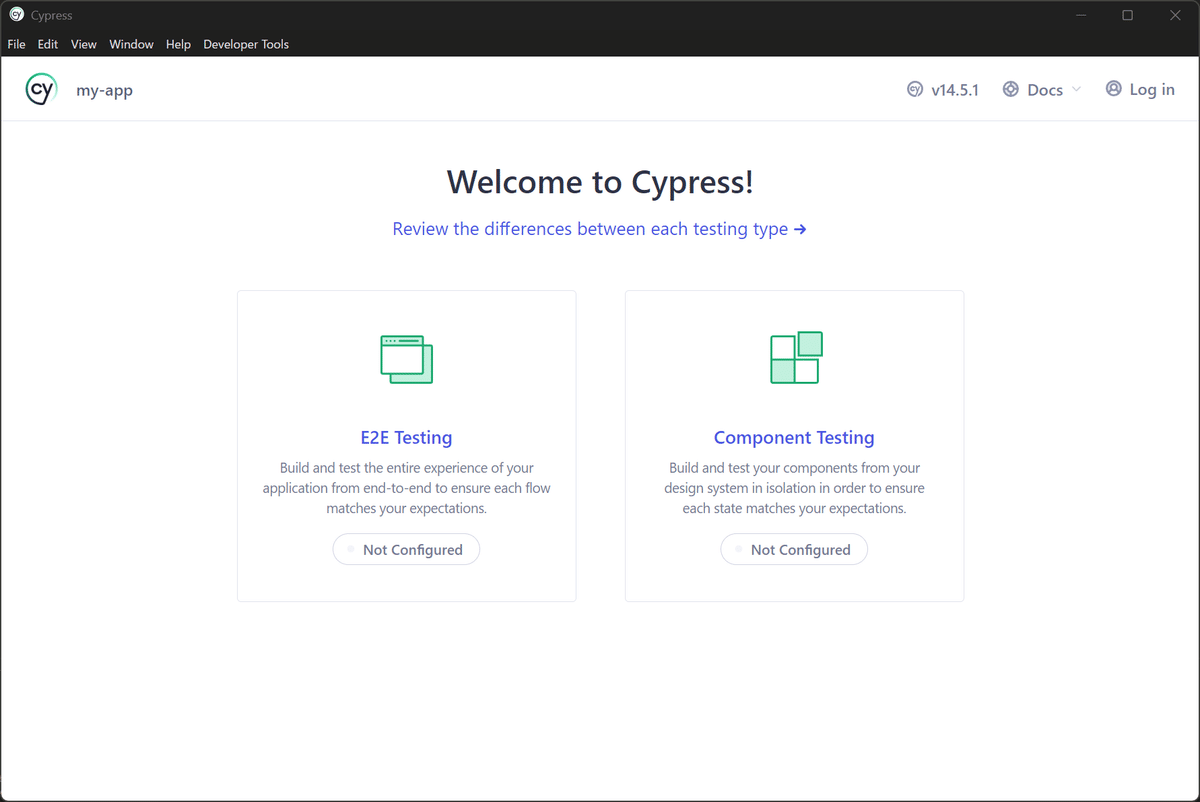Click the status dot on Component Not Configured badge
The height and width of the screenshot is (802, 1200).
[737, 549]
